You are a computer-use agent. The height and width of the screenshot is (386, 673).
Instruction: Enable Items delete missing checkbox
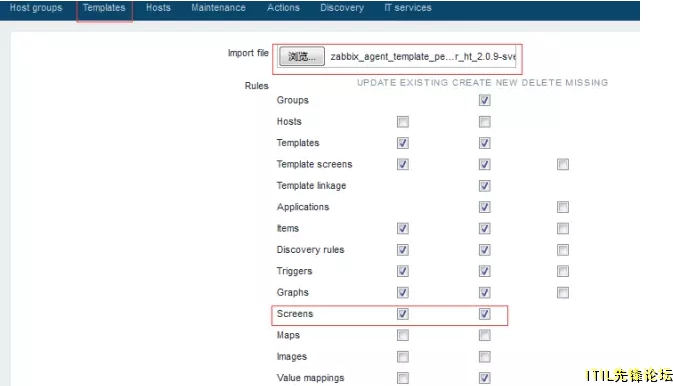point(563,228)
